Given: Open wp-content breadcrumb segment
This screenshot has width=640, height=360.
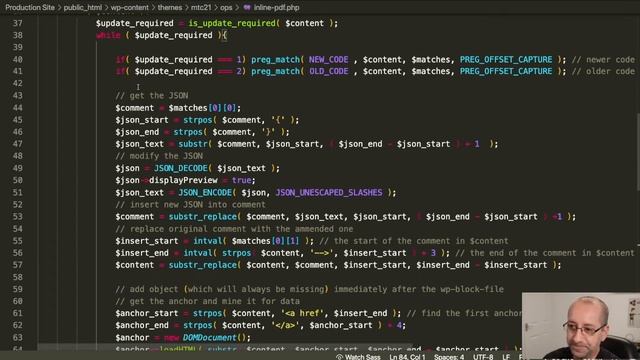Looking at the screenshot, I should click(130, 7).
